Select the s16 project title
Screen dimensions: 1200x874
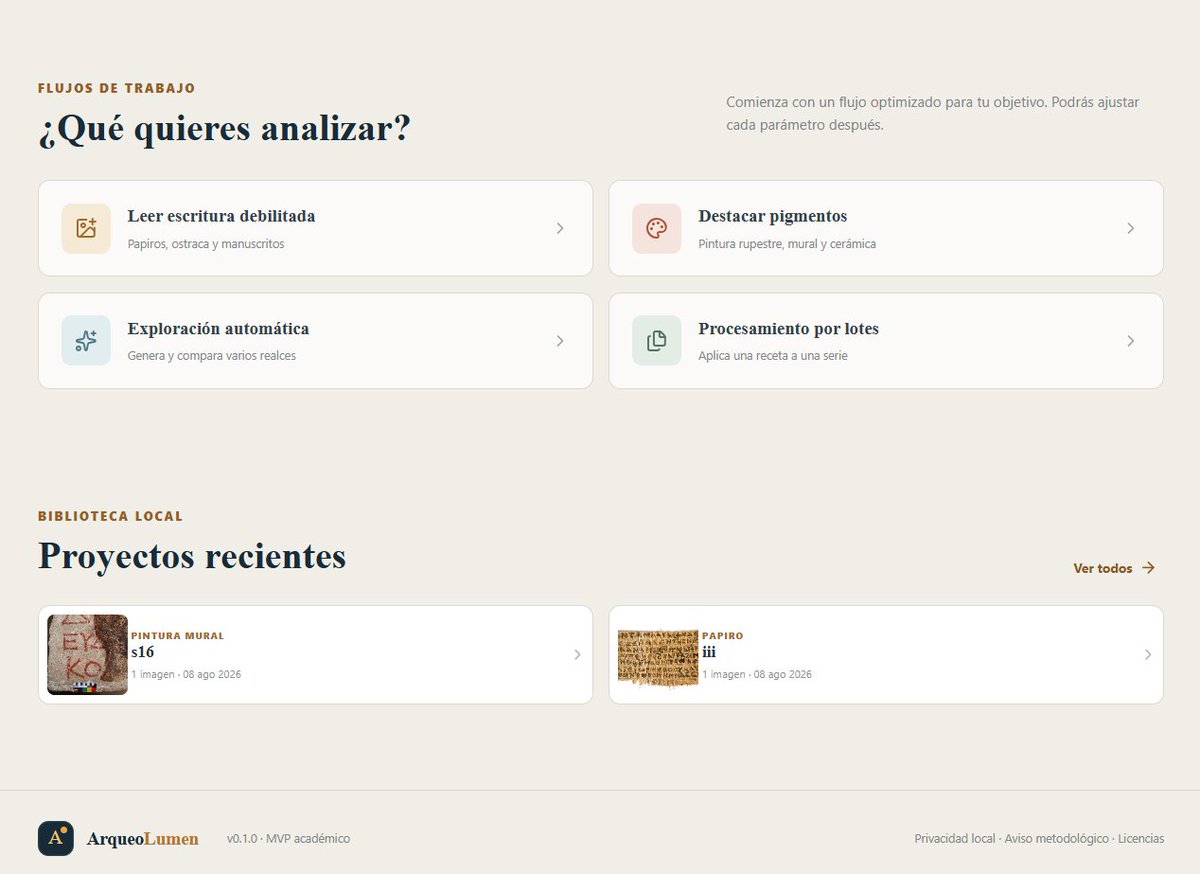143,652
